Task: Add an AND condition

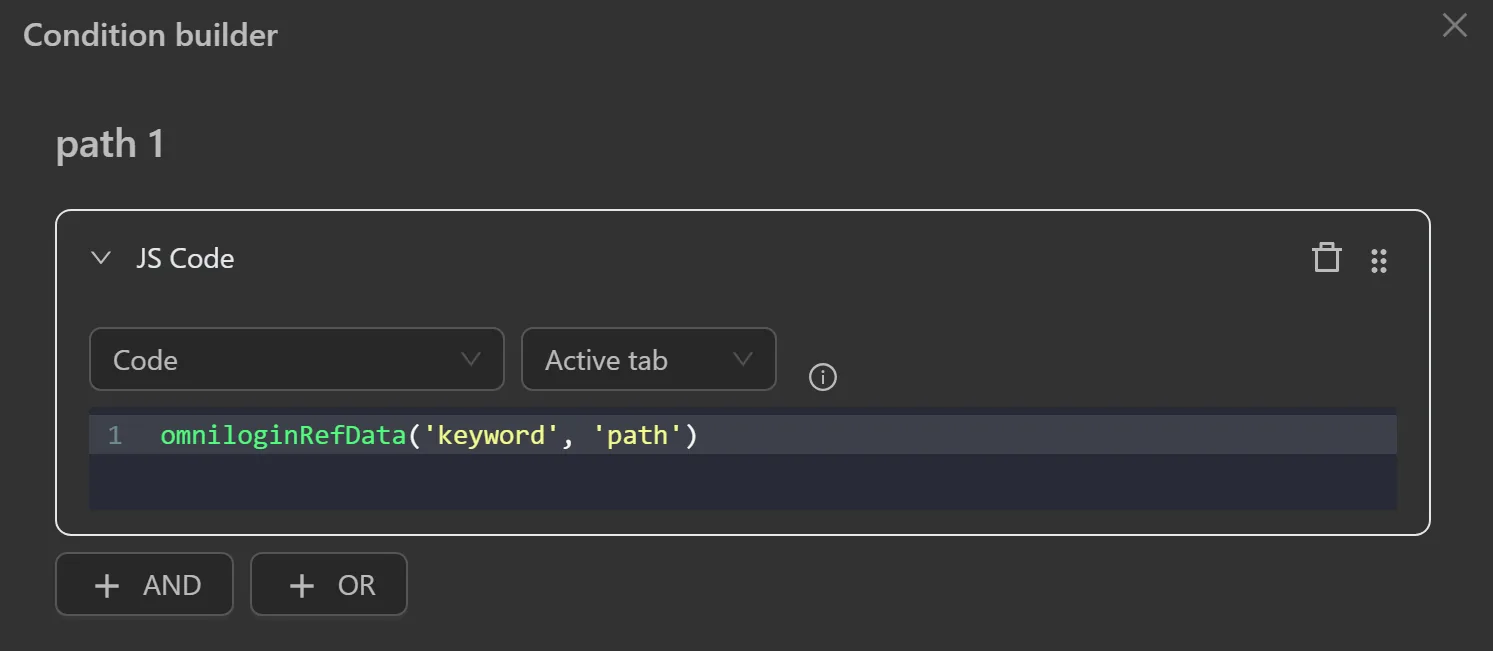Action: 144,585
